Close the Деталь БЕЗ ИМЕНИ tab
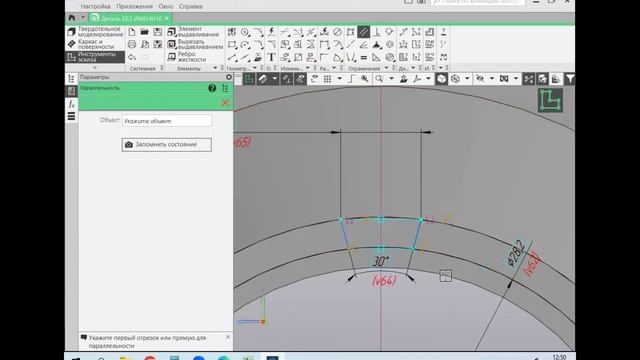Image resolution: width=640 pixels, height=360 pixels. pyautogui.click(x=167, y=18)
